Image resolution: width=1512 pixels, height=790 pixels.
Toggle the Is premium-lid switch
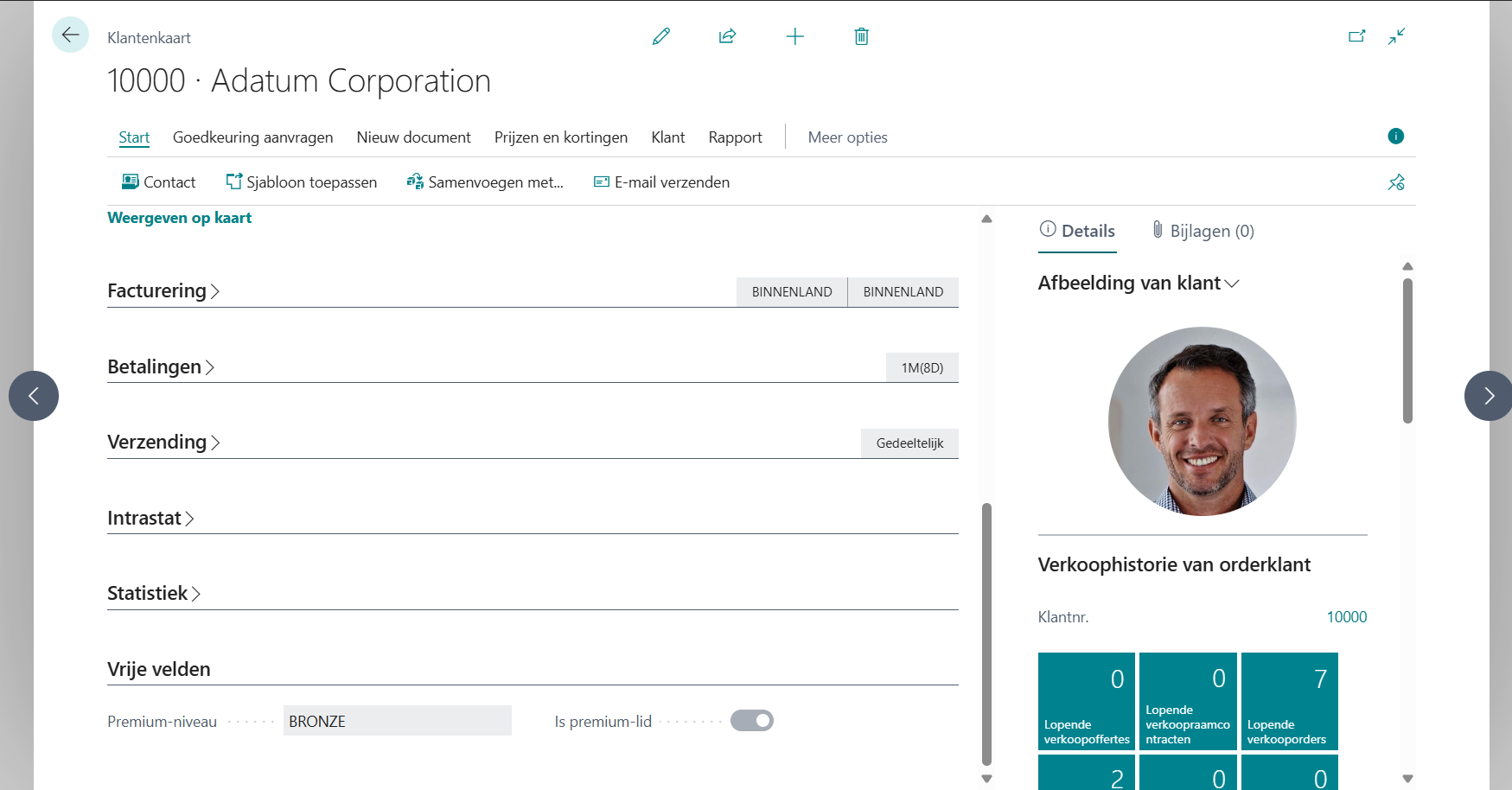tap(751, 721)
